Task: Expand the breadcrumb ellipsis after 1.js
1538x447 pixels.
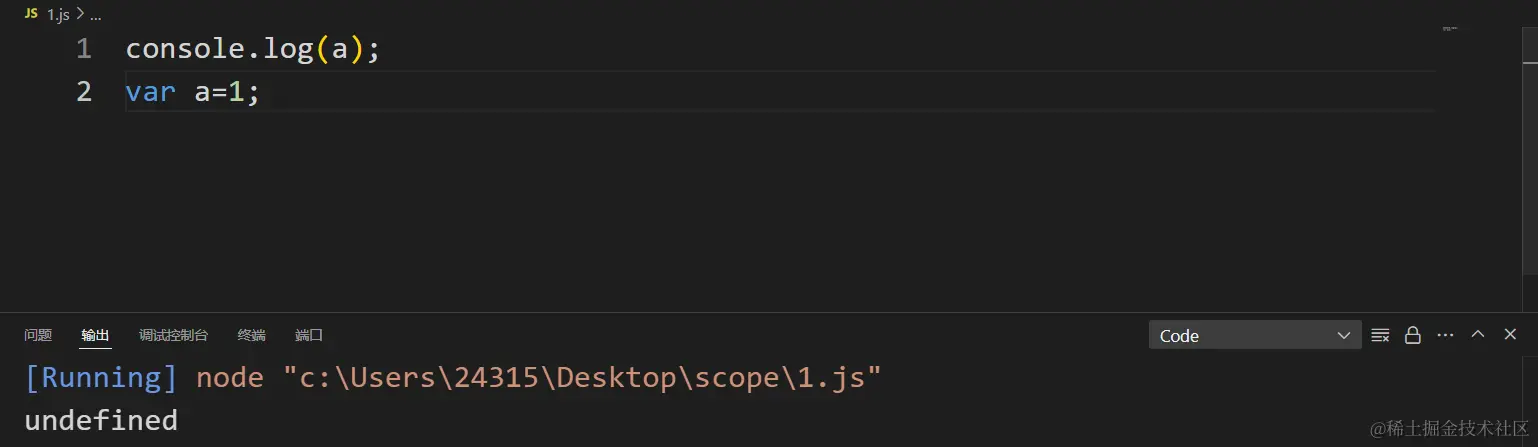Action: click(96, 15)
